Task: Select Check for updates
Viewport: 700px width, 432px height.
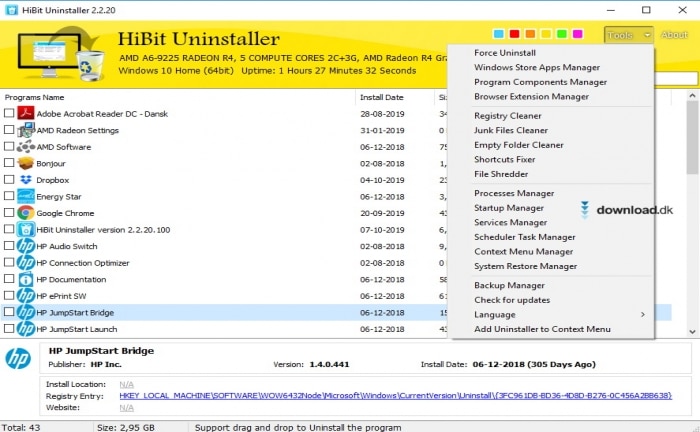Action: point(512,300)
